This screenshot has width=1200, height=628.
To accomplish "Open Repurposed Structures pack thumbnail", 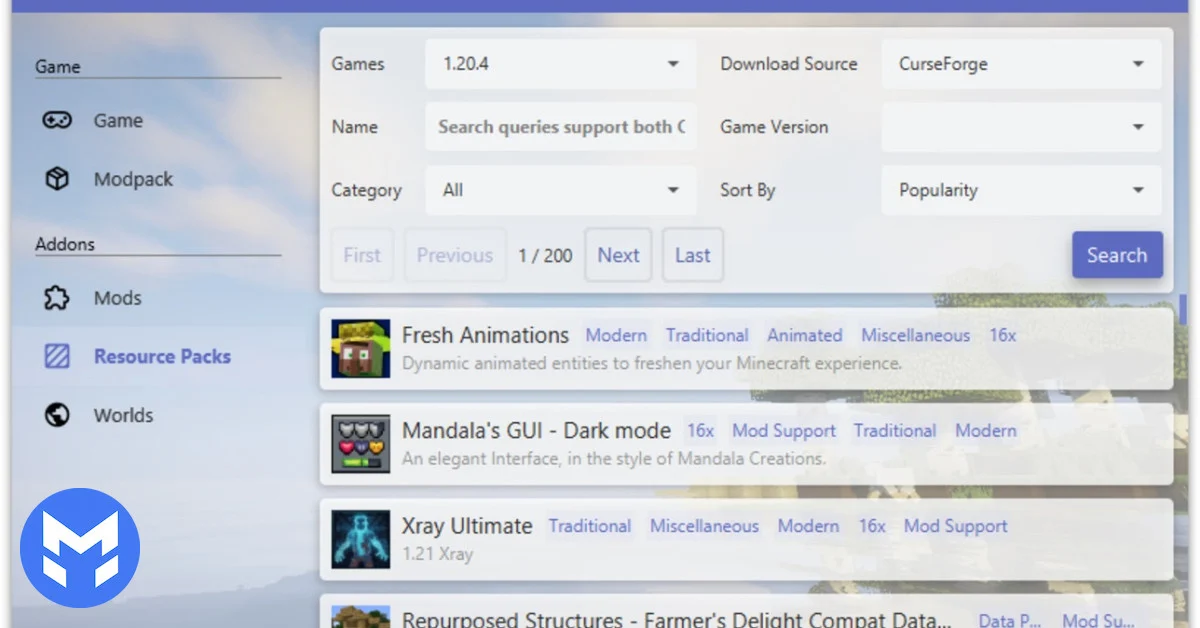I will (361, 616).
